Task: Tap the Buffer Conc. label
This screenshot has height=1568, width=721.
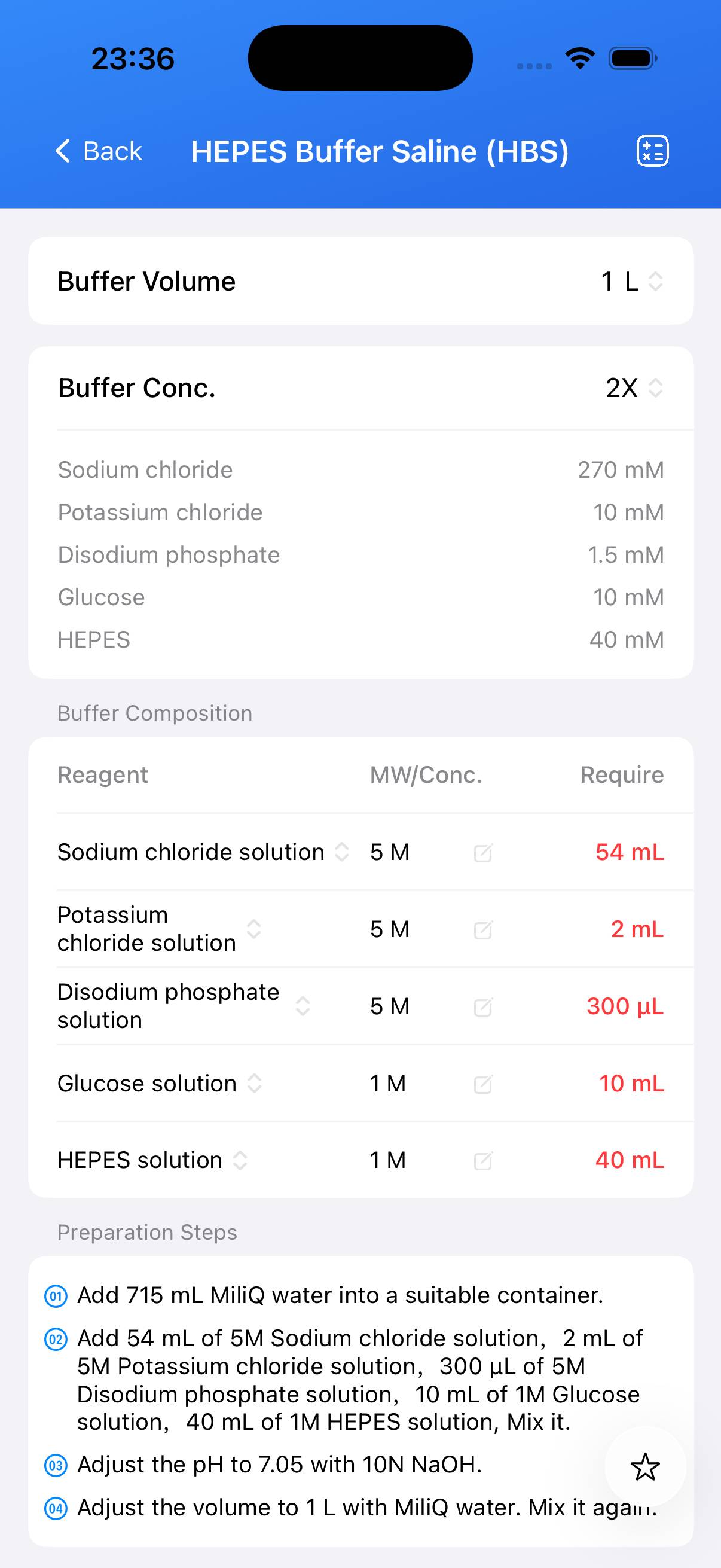Action: (x=137, y=388)
